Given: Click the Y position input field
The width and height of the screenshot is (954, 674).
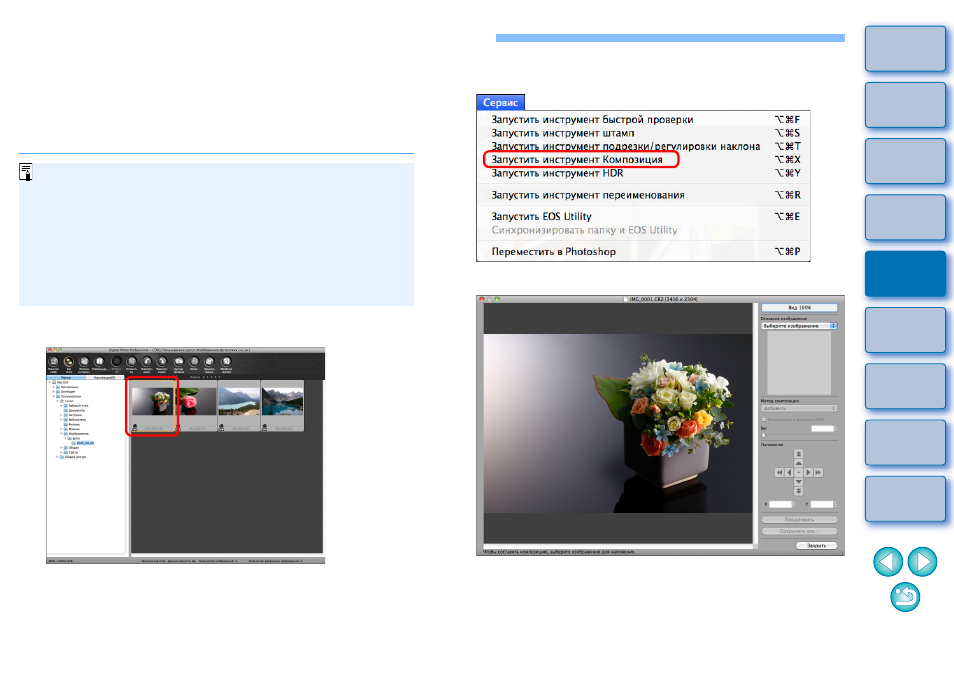Looking at the screenshot, I should point(822,504).
